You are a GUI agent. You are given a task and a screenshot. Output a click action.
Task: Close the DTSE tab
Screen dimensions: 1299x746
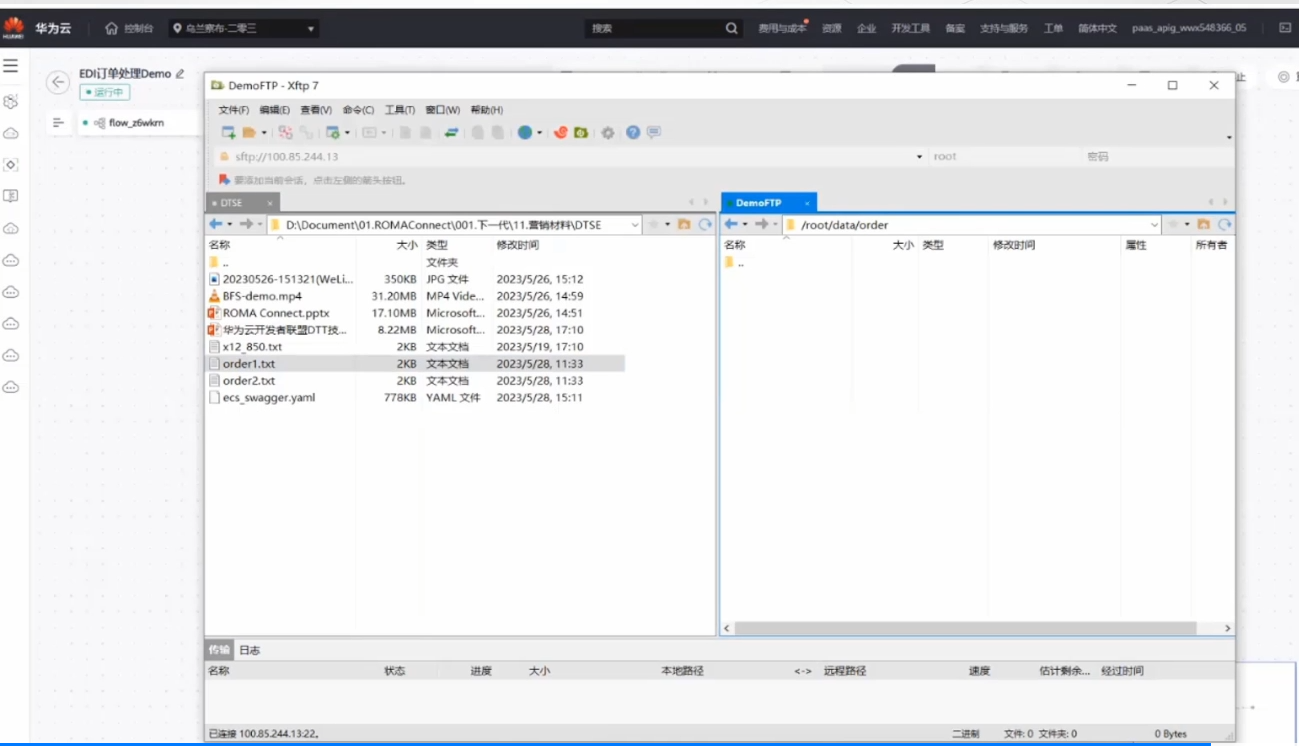(269, 203)
